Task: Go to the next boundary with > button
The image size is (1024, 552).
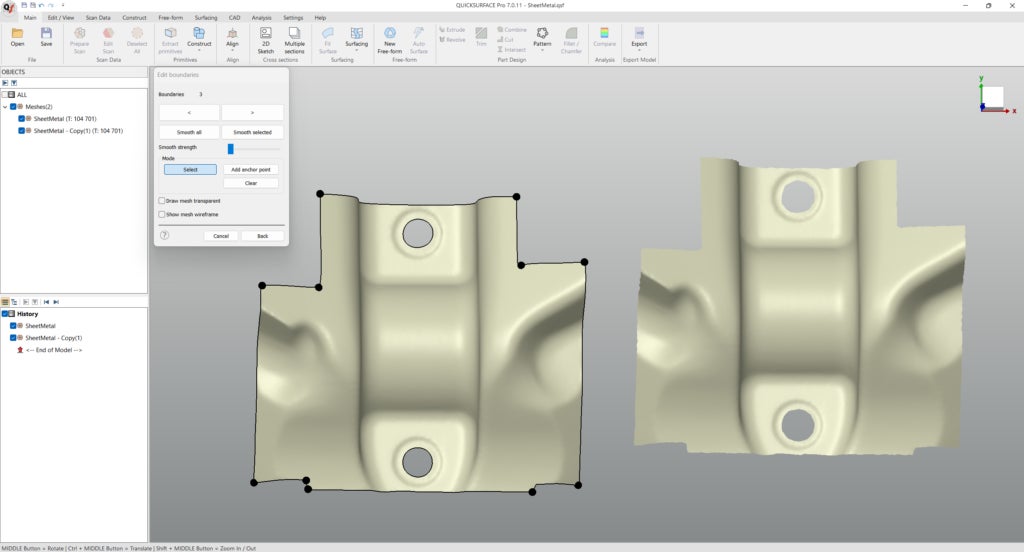Action: click(252, 113)
